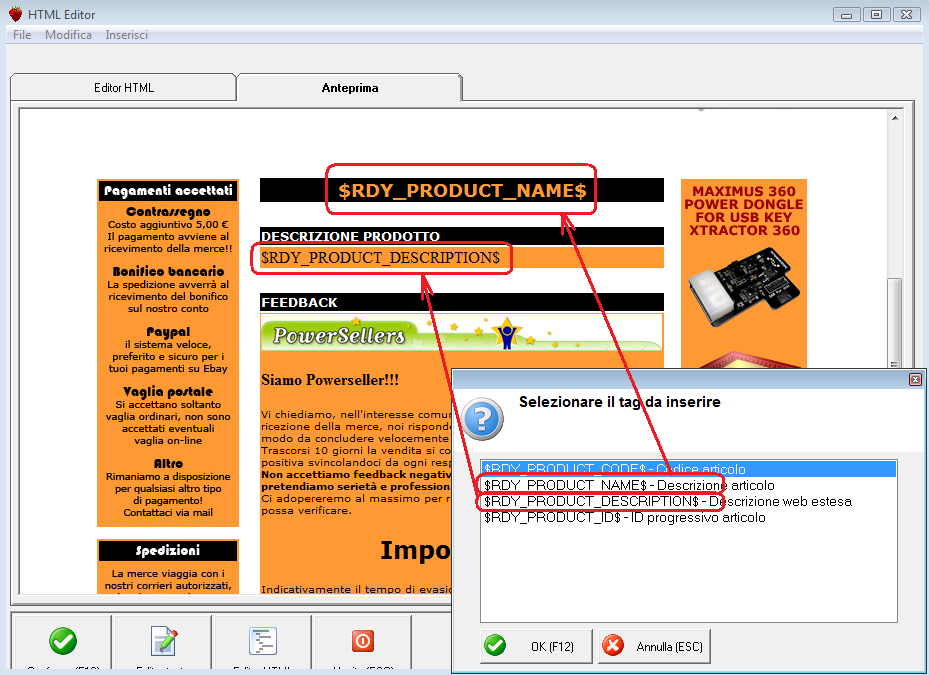Image resolution: width=929 pixels, height=675 pixels.
Task: Open the Inserisci menu
Action: click(126, 35)
